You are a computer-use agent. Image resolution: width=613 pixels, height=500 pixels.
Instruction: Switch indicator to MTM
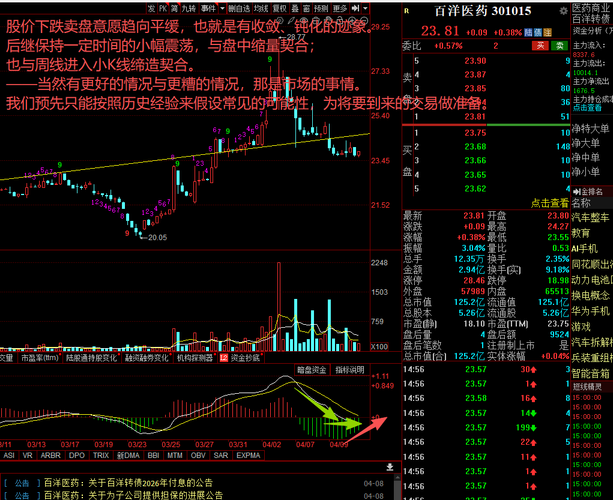pyautogui.click(x=175, y=455)
